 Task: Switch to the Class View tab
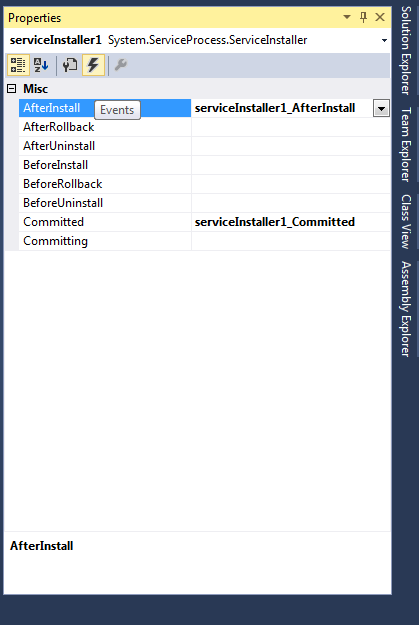click(405, 222)
